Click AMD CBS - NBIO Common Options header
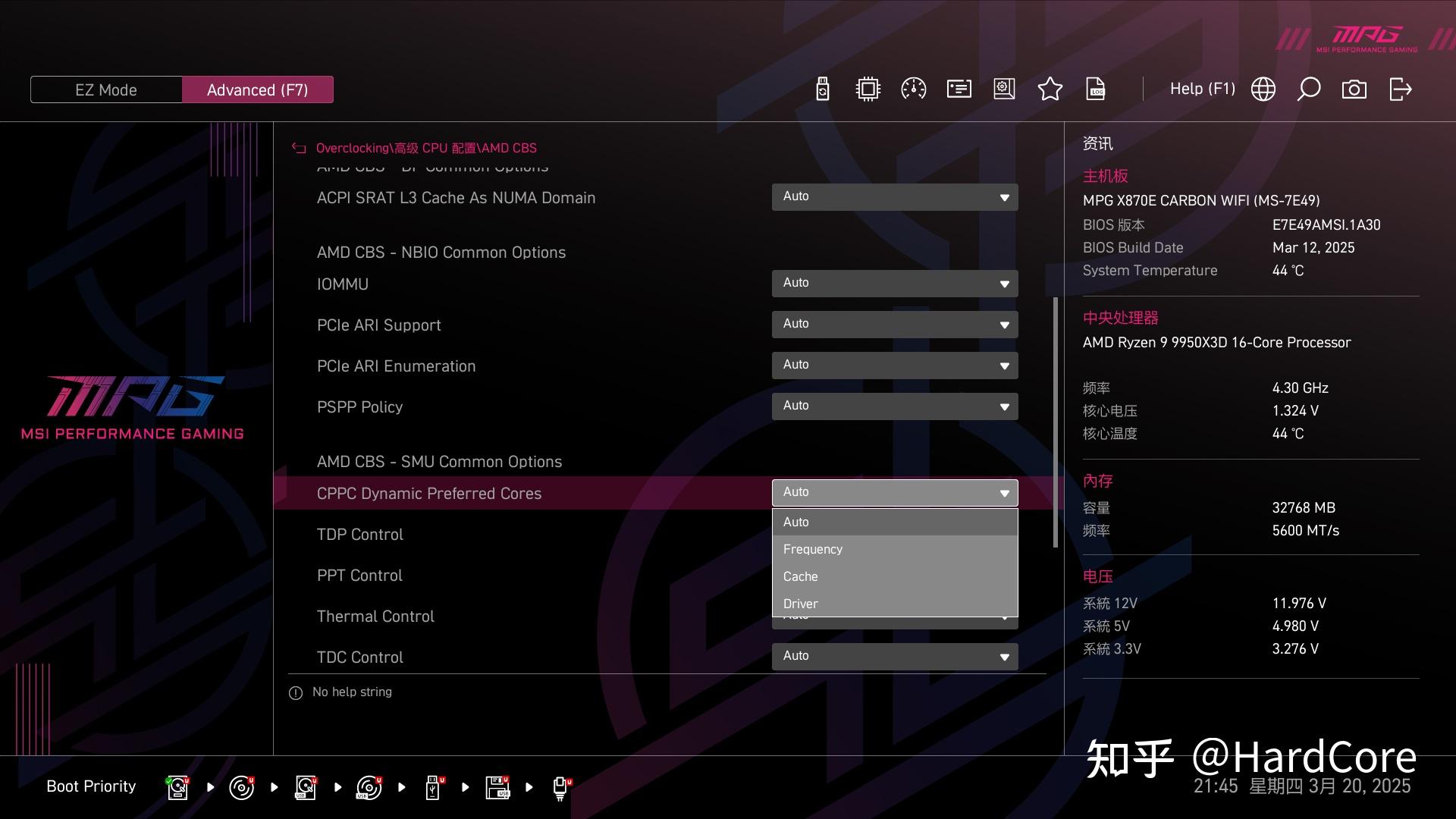The width and height of the screenshot is (1456, 819). pyautogui.click(x=441, y=253)
